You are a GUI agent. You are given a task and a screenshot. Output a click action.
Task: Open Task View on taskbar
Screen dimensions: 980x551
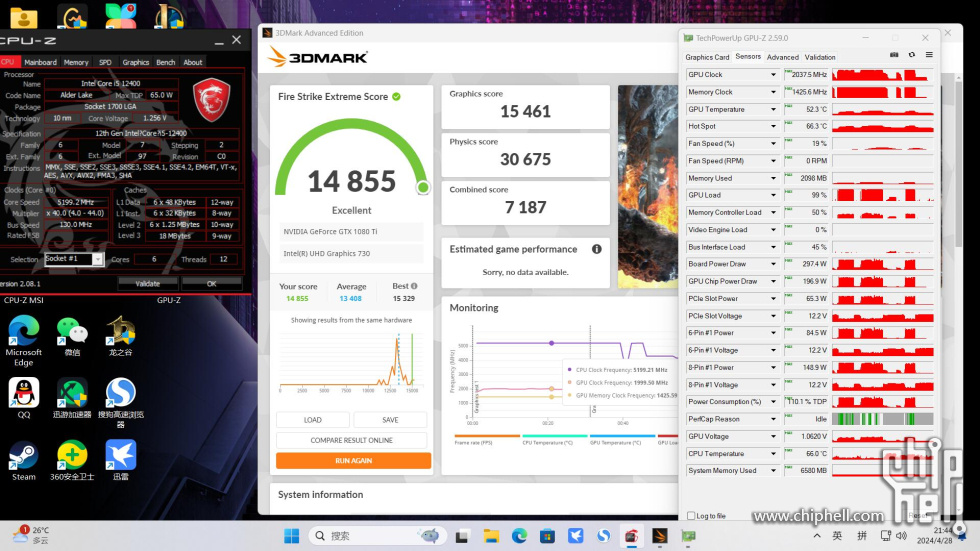462,536
